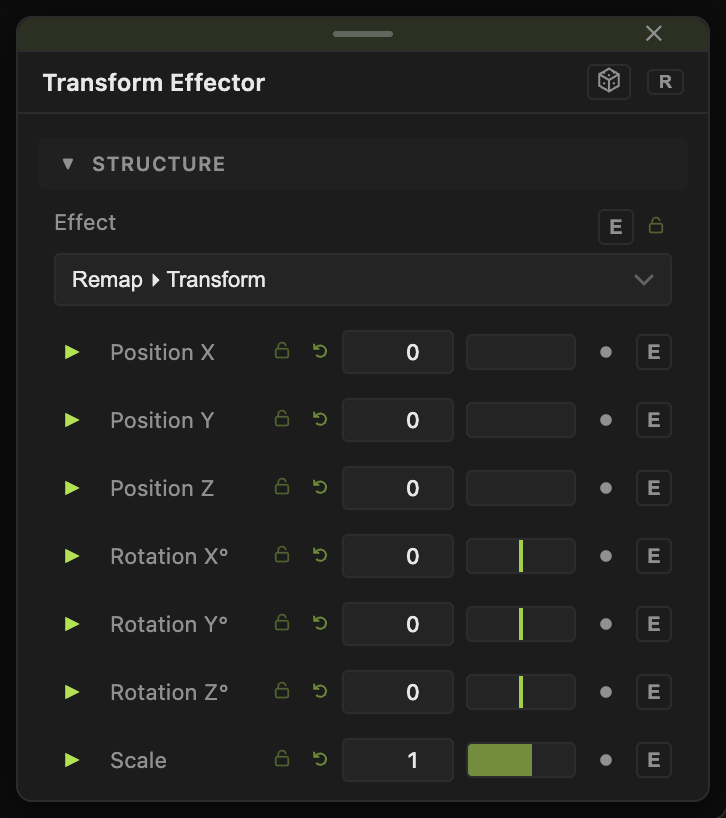This screenshot has height=818, width=726.
Task: Expand the Position X parameter triangle
Action: (71, 352)
